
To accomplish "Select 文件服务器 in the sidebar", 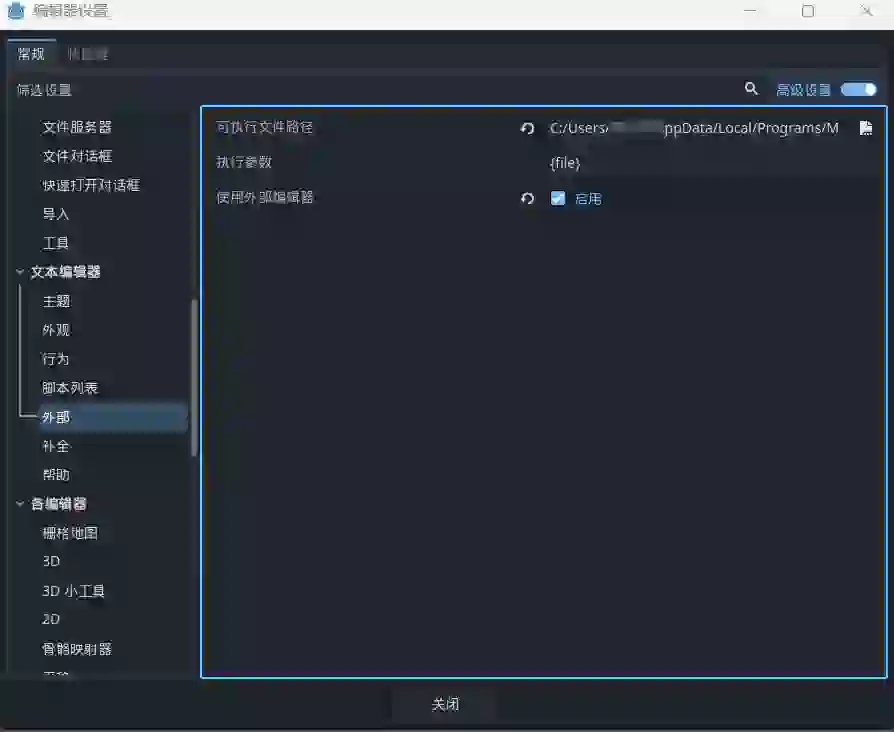I will tap(76, 127).
